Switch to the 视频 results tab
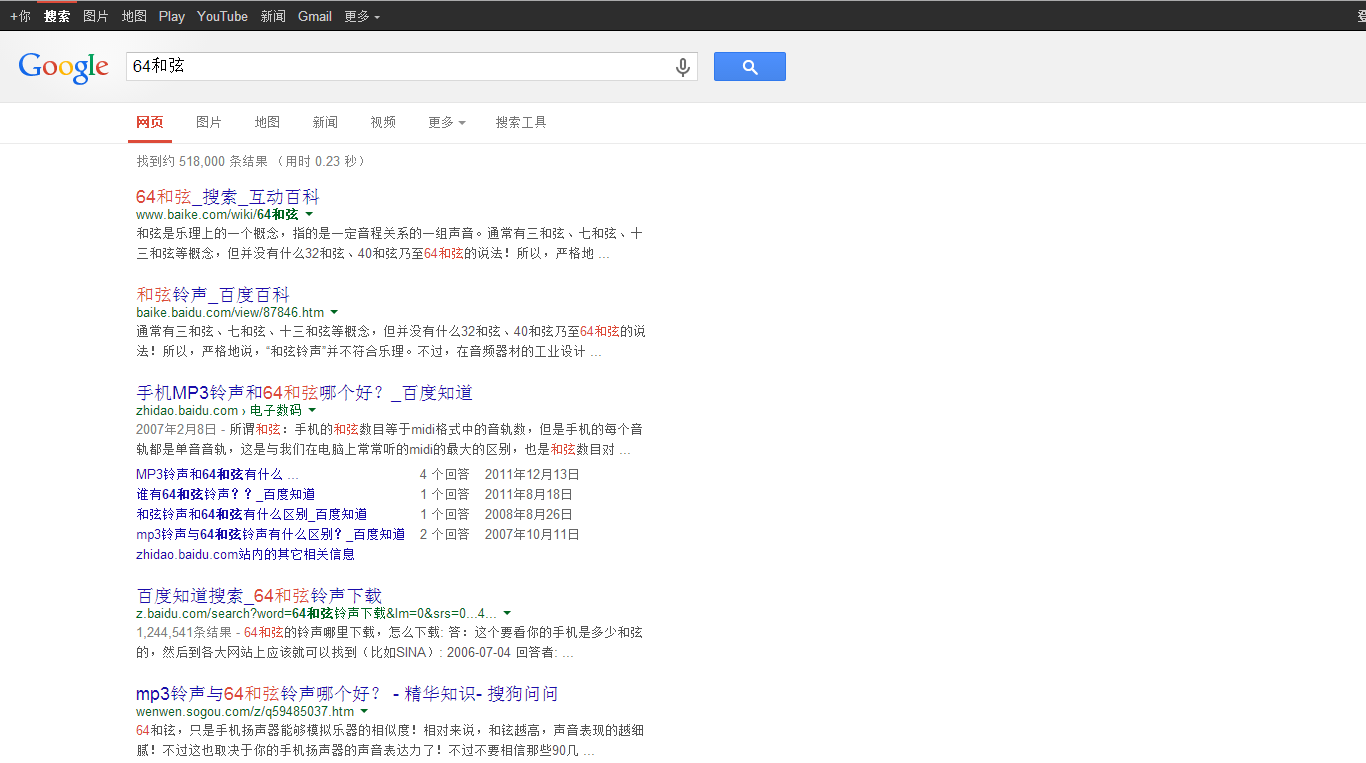The width and height of the screenshot is (1366, 763). click(x=383, y=122)
